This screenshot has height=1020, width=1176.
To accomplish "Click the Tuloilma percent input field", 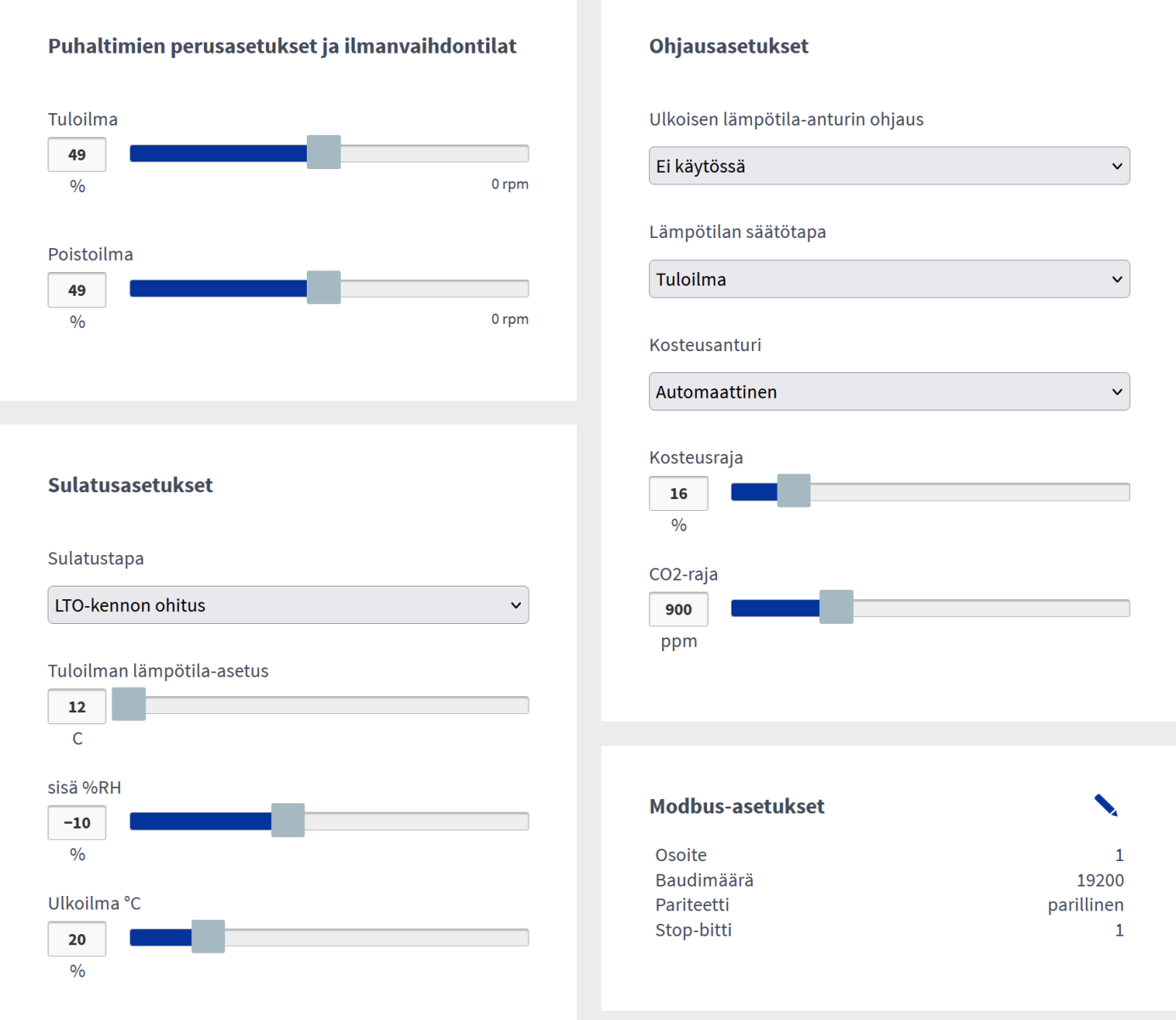I will pos(77,155).
